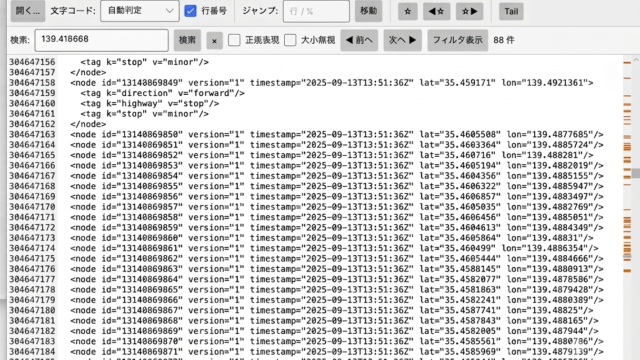Focus the jump line/percent input field
Image resolution: width=640 pixels, height=360 pixels.
(316, 11)
